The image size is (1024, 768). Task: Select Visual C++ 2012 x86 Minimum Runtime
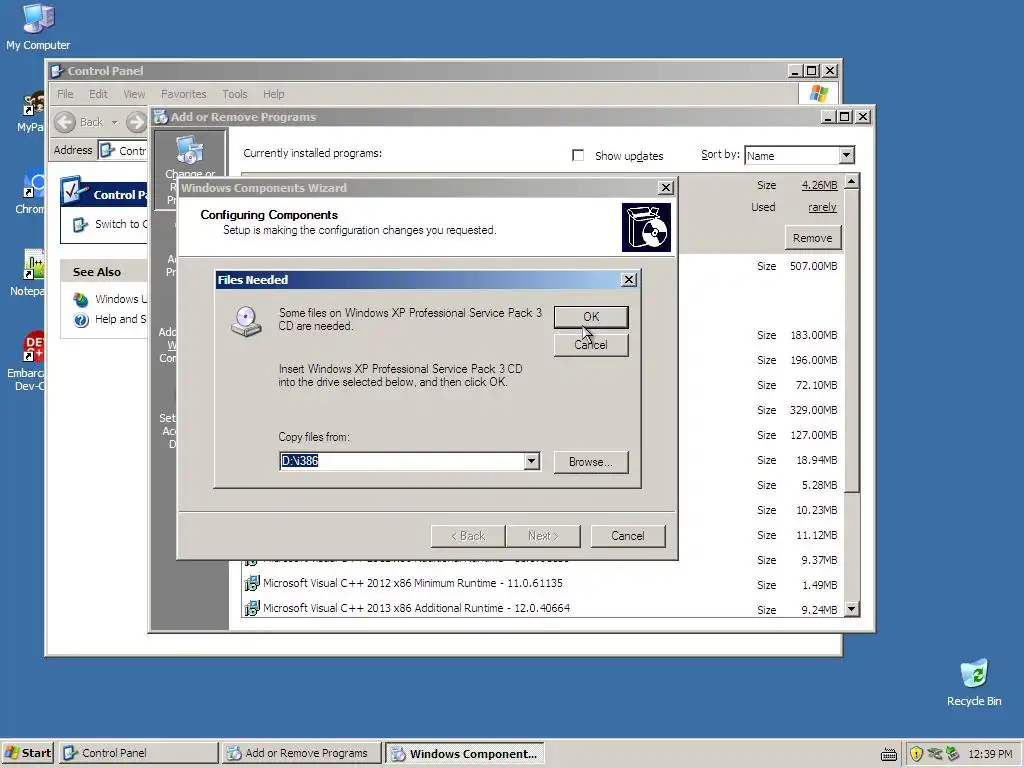click(x=413, y=583)
